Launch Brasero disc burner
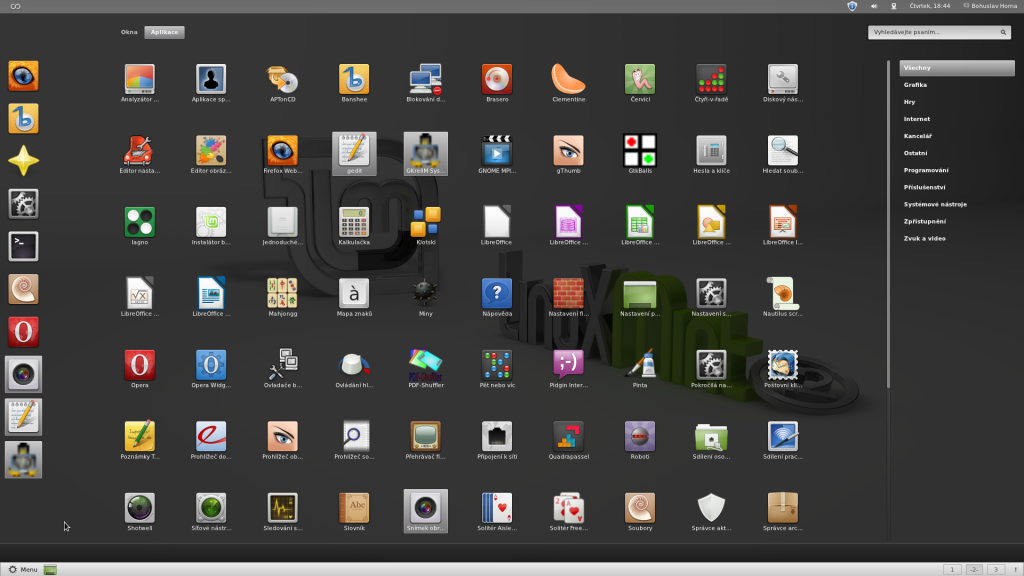Screen dimensions: 1024x576 [497, 83]
